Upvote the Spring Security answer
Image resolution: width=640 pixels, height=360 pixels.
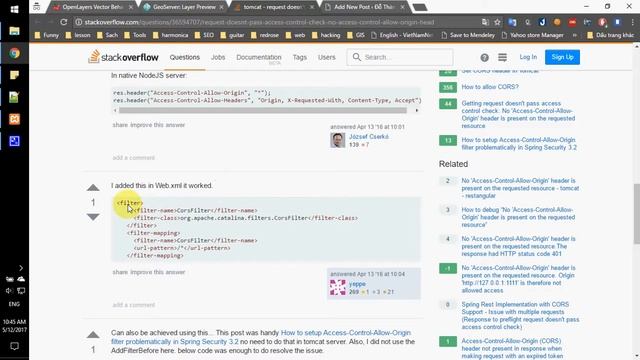point(93,335)
